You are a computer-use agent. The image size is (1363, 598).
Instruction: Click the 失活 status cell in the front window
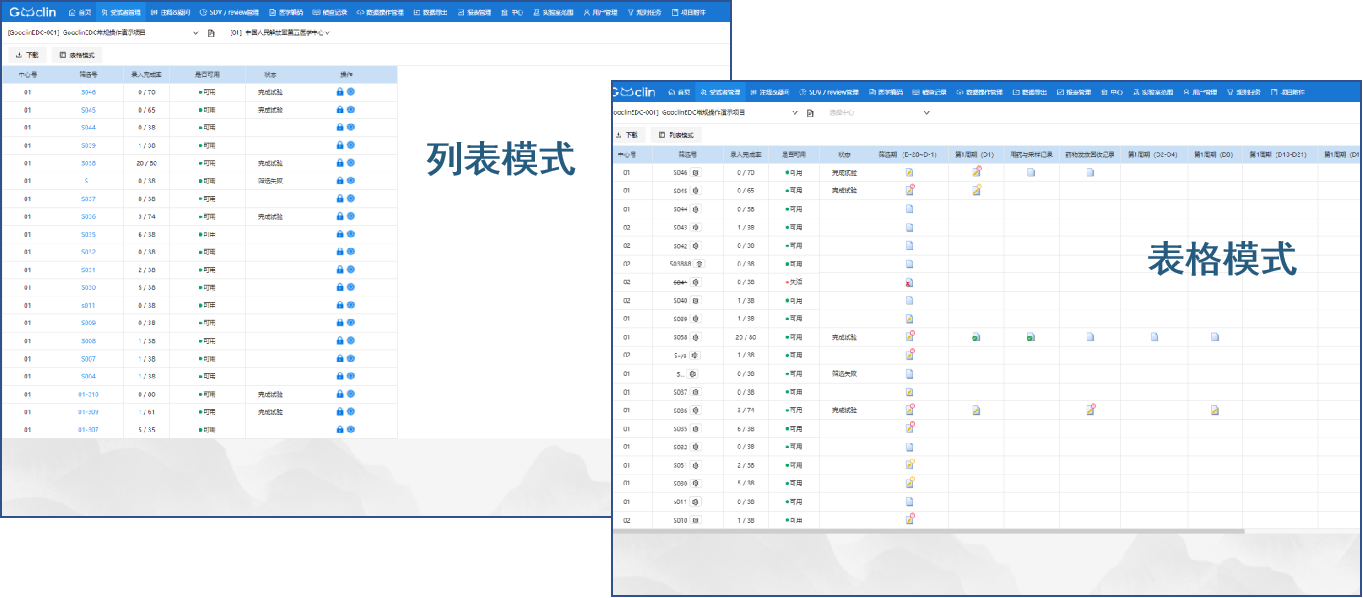795,283
